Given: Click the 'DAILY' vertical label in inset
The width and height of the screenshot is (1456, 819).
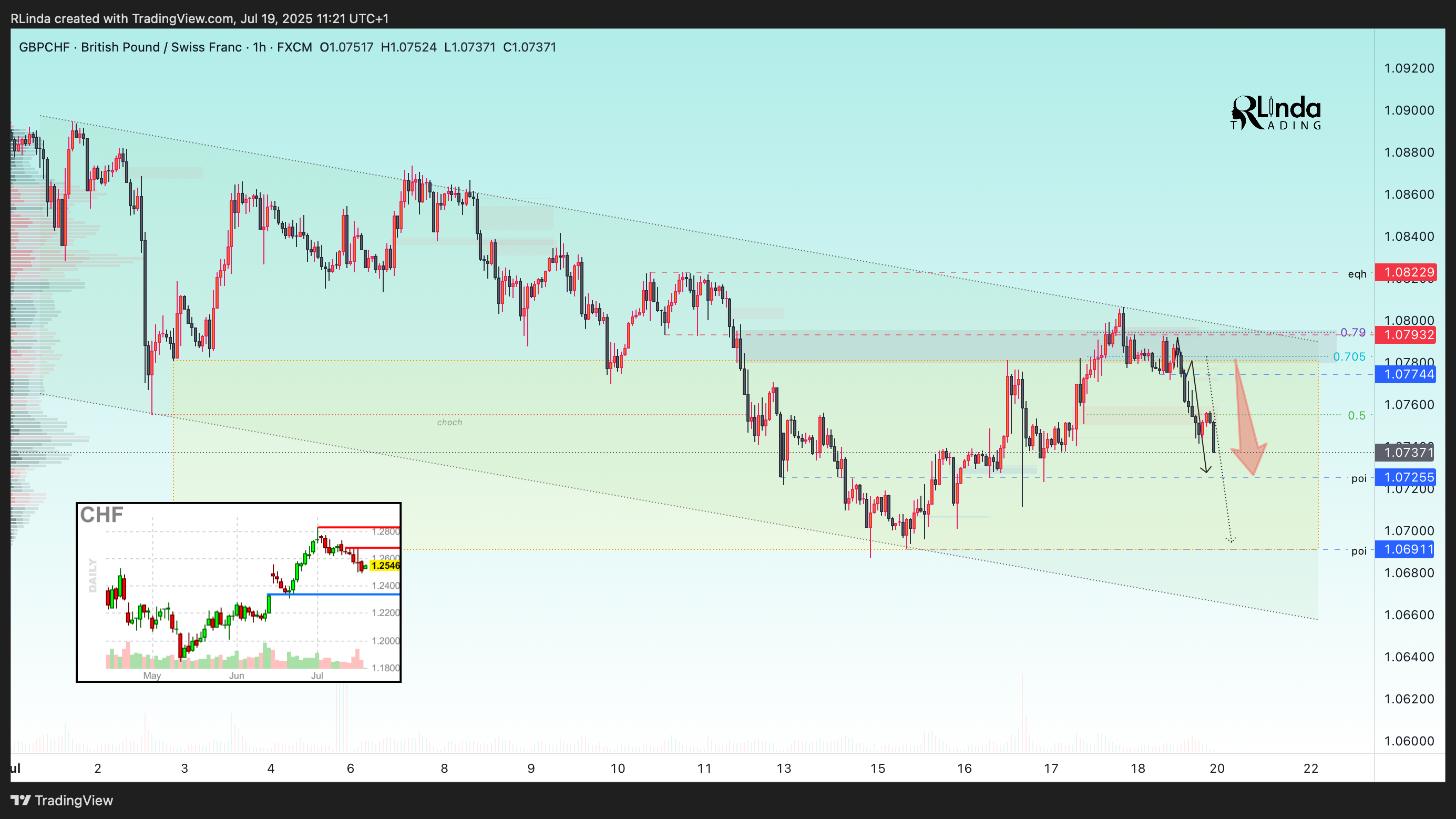Looking at the screenshot, I should point(93,576).
